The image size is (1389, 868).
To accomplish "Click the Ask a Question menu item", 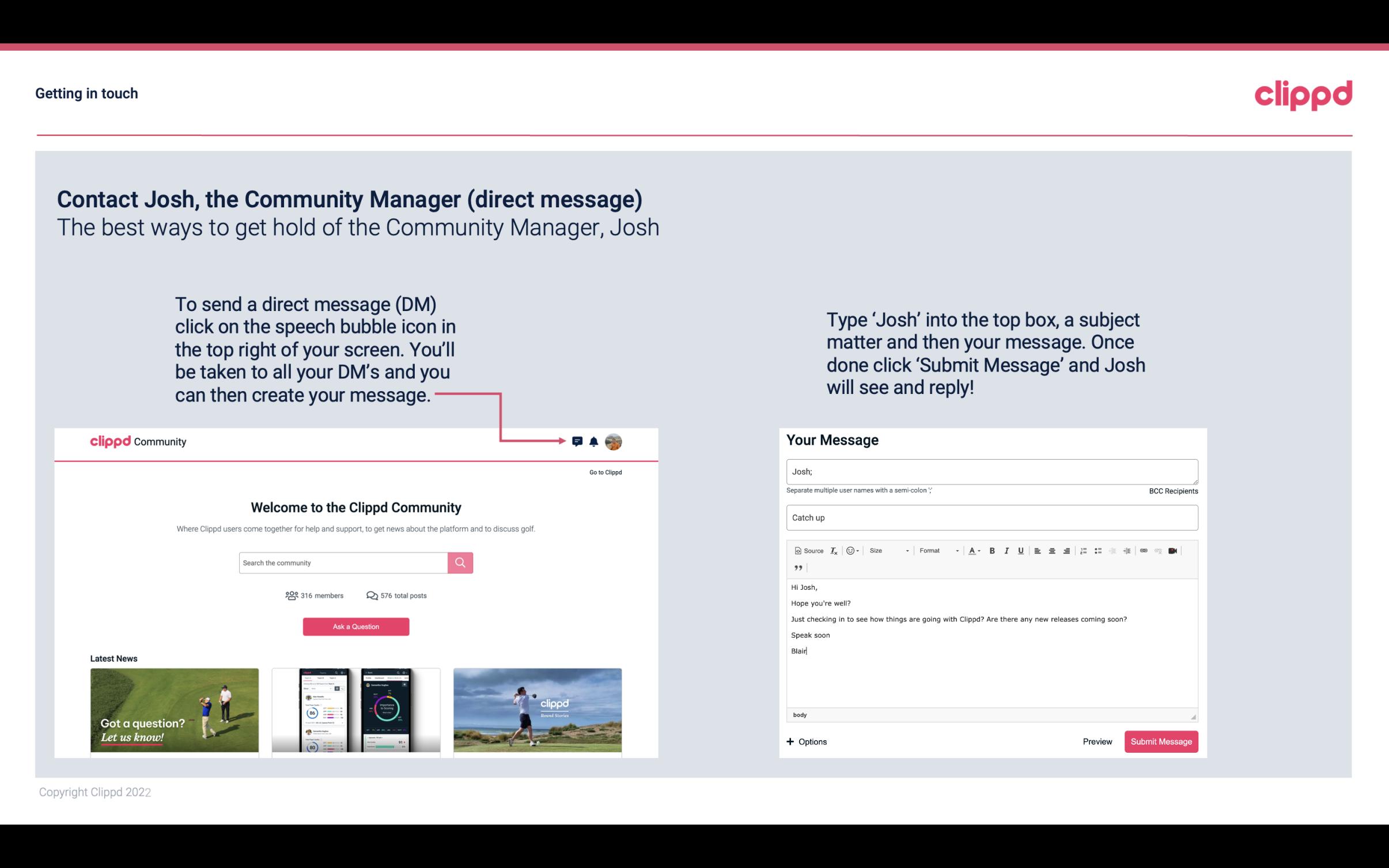I will pyautogui.click(x=357, y=627).
